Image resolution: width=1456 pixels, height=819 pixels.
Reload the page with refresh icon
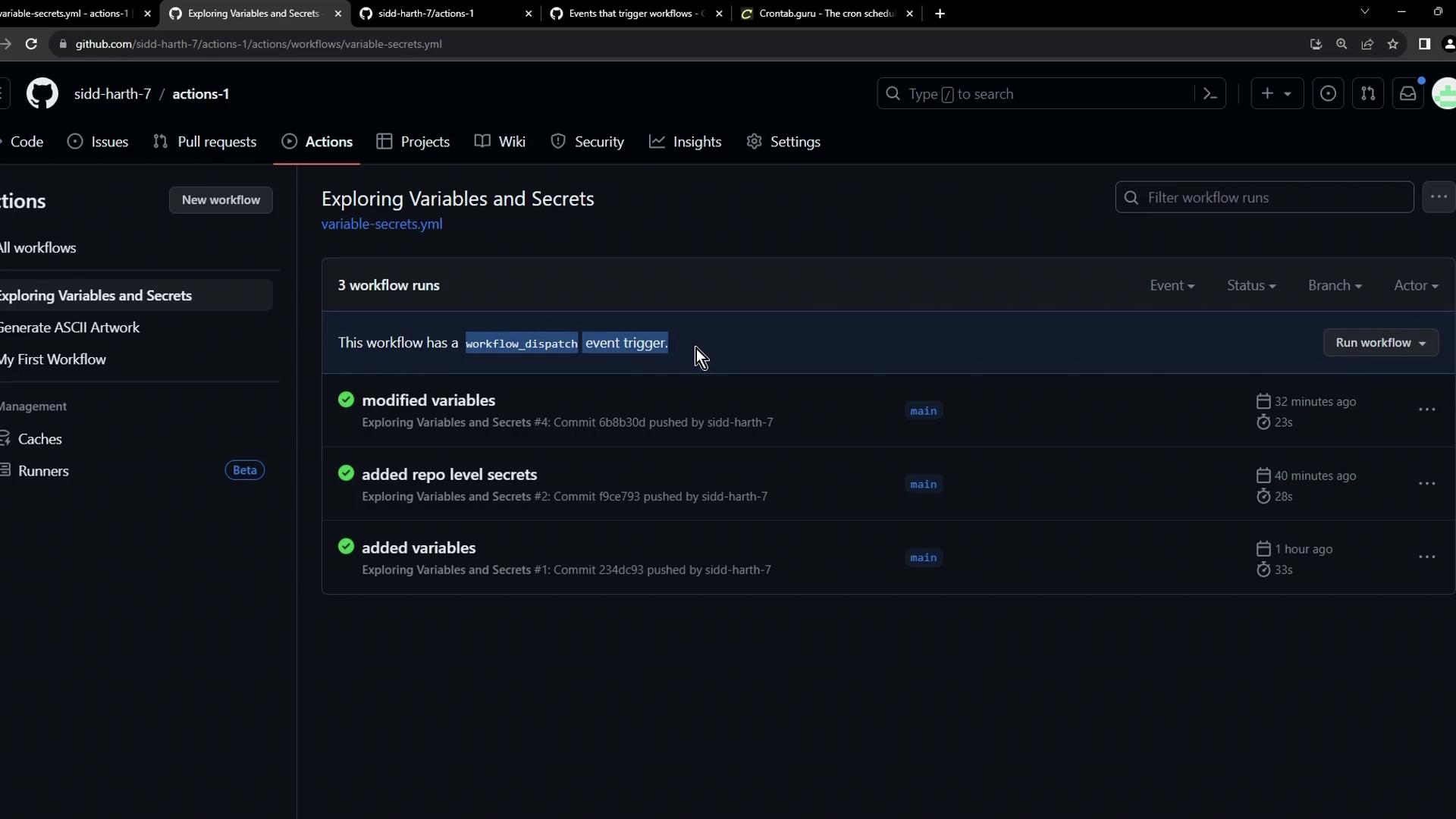(31, 44)
